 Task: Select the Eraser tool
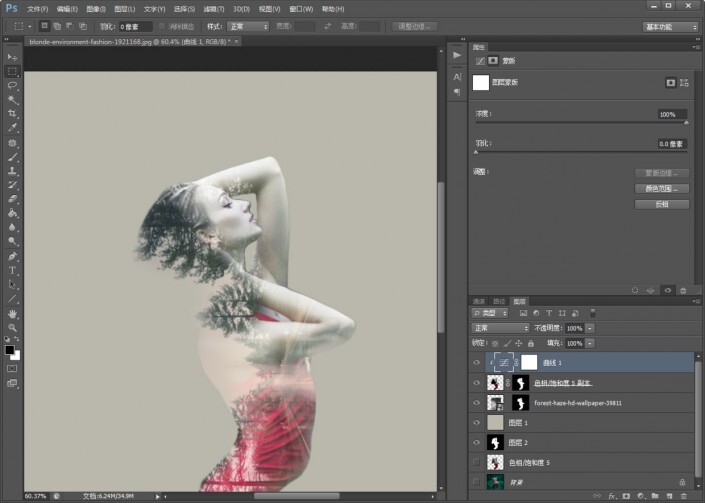point(12,199)
